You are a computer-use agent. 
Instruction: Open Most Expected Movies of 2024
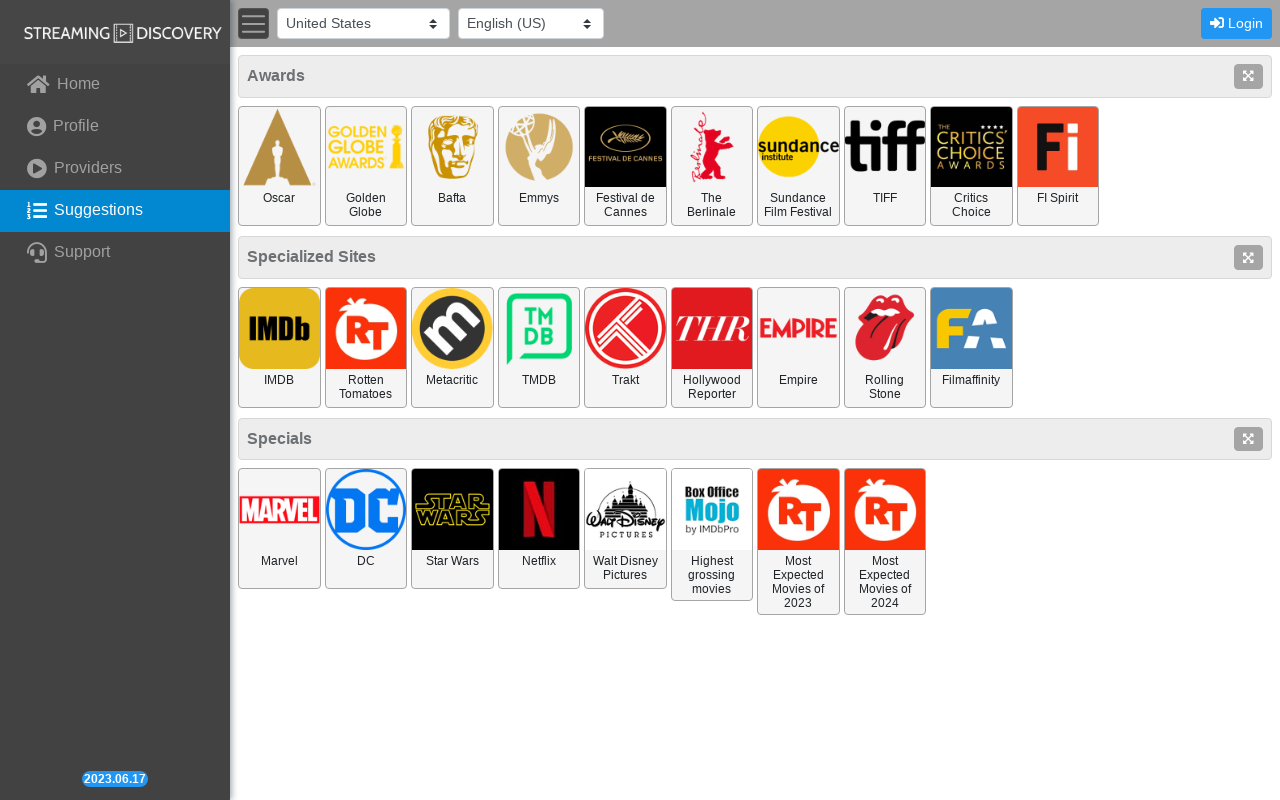click(885, 541)
